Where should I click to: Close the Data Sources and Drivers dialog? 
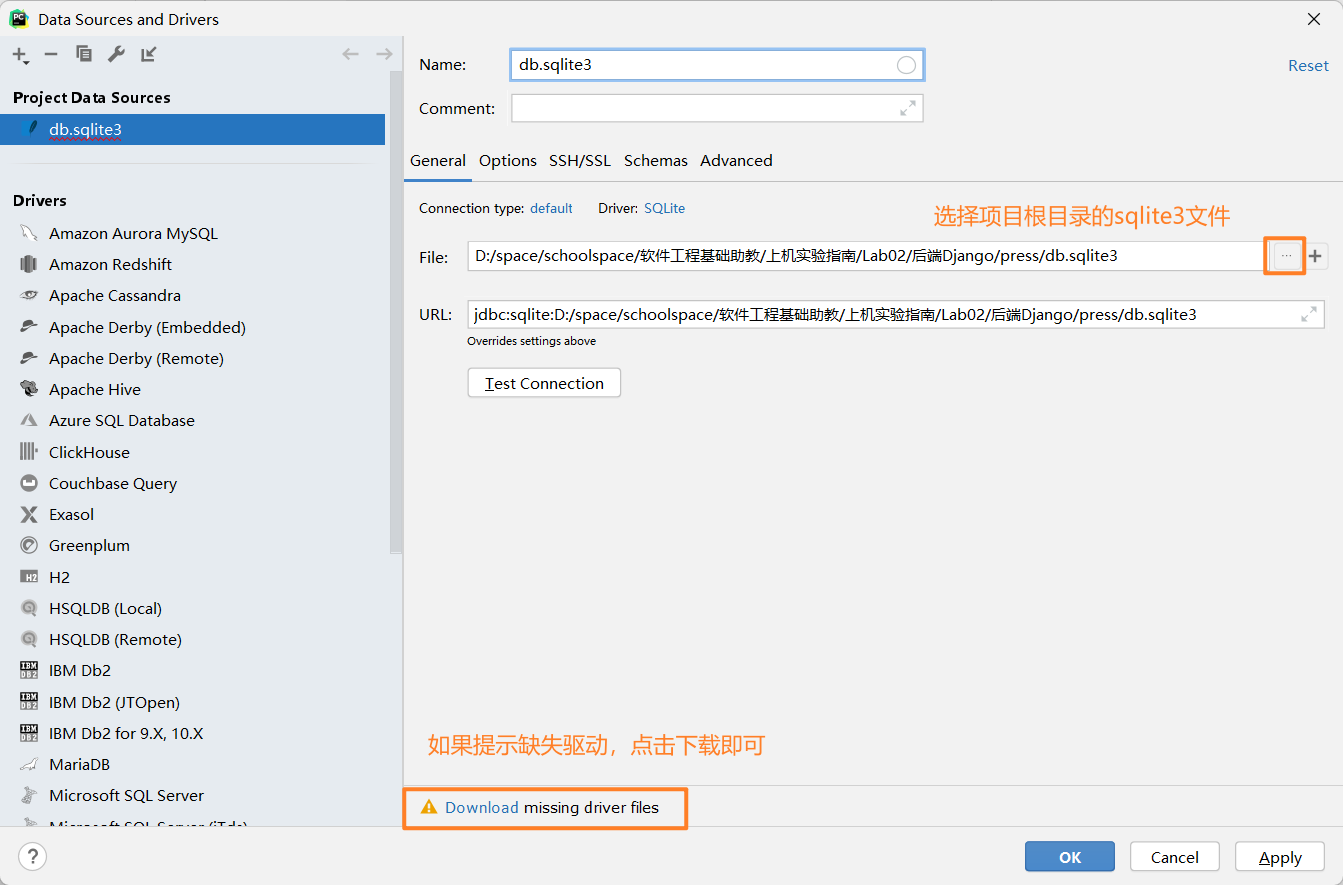coord(1313,19)
